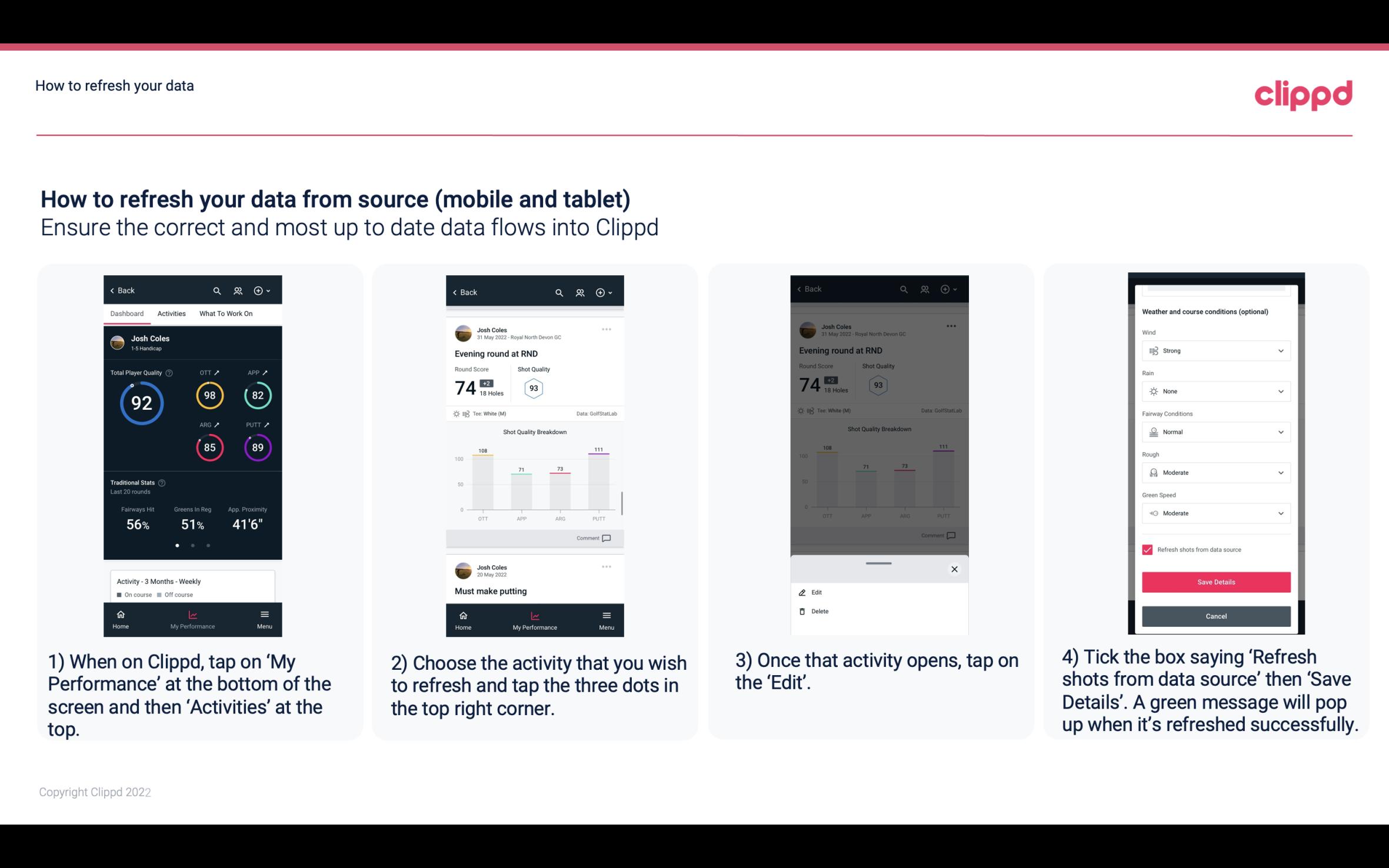Tap the Dashboard tab on home screen
Image resolution: width=1389 pixels, height=868 pixels.
(127, 313)
